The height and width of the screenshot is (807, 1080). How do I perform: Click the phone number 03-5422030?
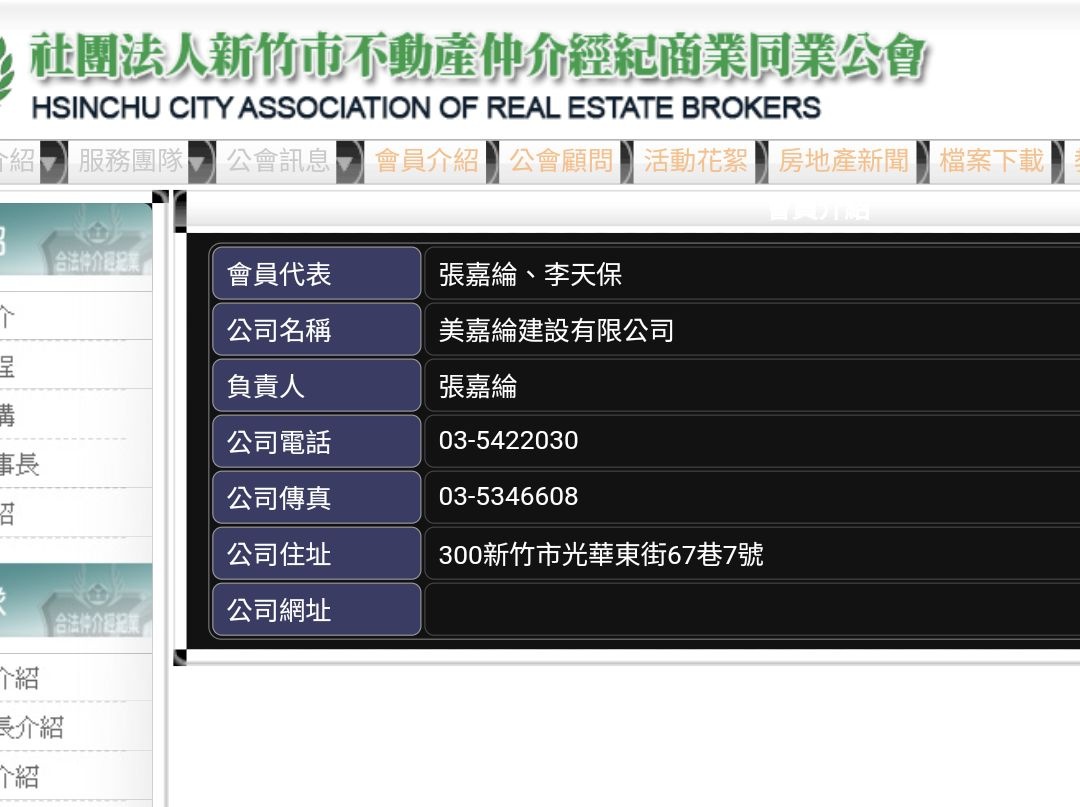(x=508, y=441)
